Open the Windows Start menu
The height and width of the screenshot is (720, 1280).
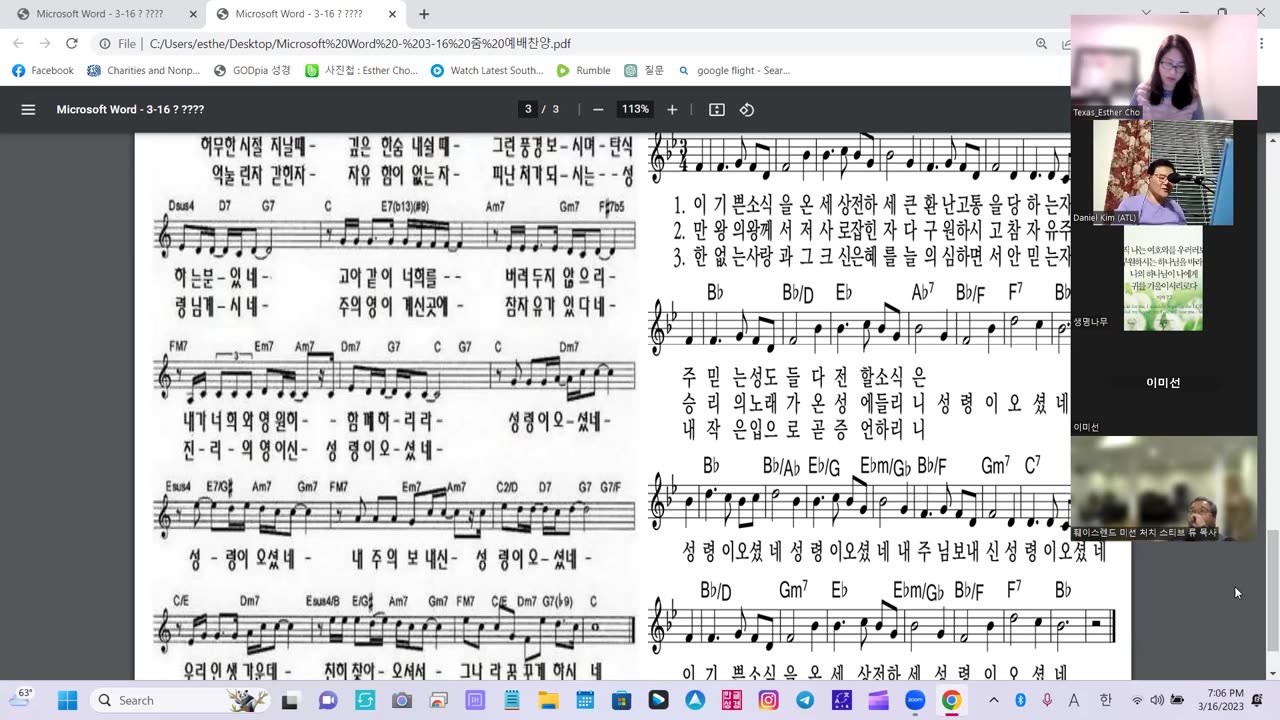[67, 700]
